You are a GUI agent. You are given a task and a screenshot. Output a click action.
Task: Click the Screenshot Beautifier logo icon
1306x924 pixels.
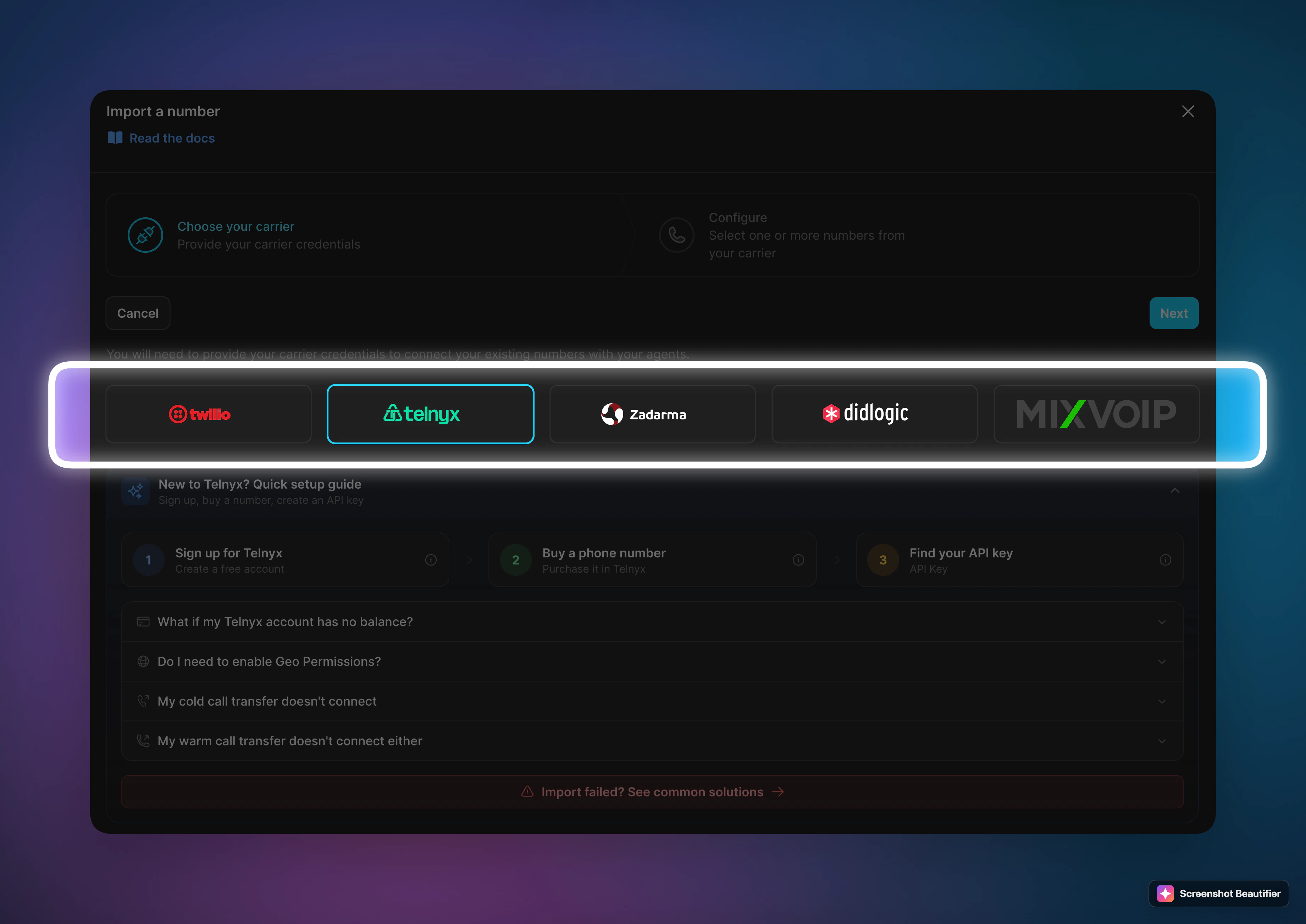coord(1166,894)
